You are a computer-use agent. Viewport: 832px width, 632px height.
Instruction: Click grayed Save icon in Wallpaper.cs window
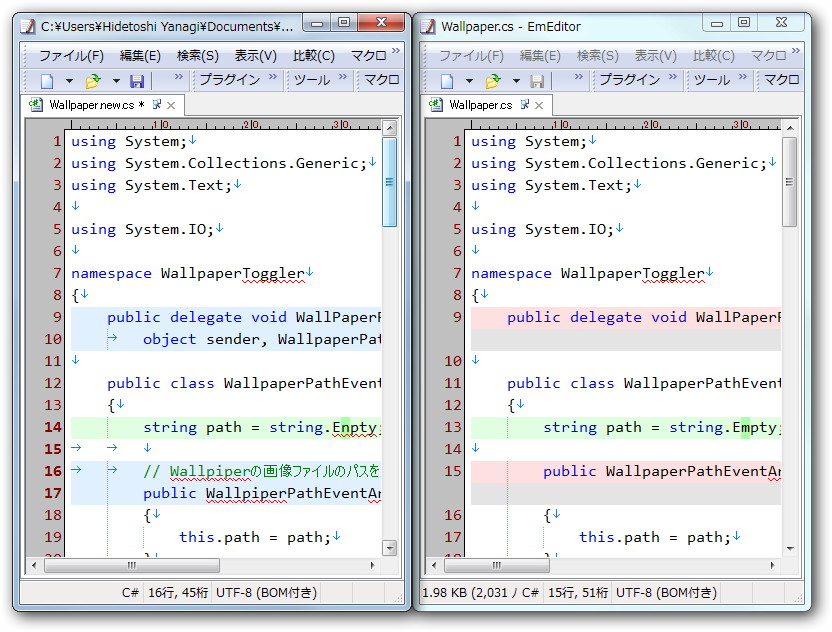tap(537, 81)
